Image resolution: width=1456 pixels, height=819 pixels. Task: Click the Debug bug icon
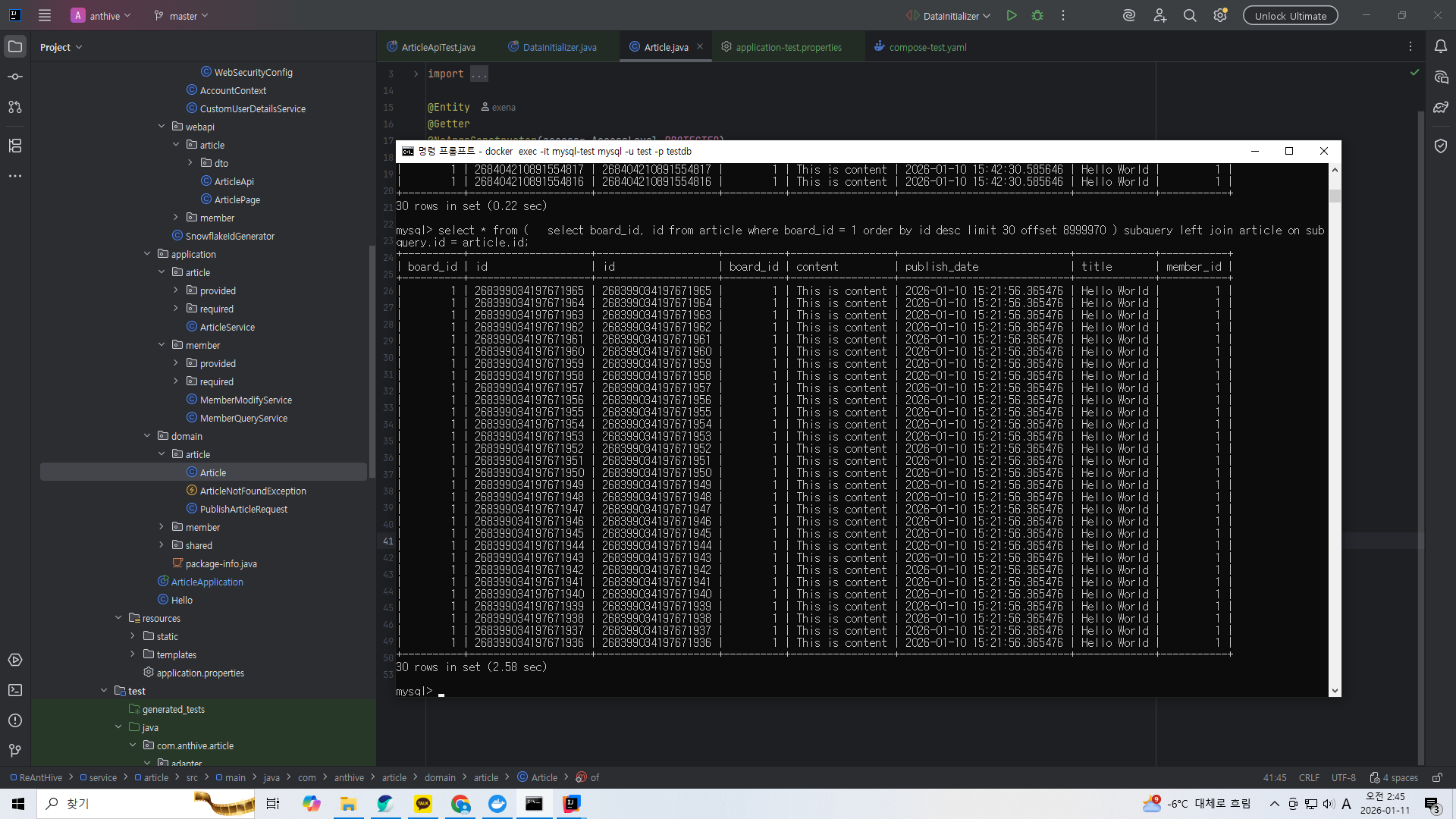(1037, 15)
